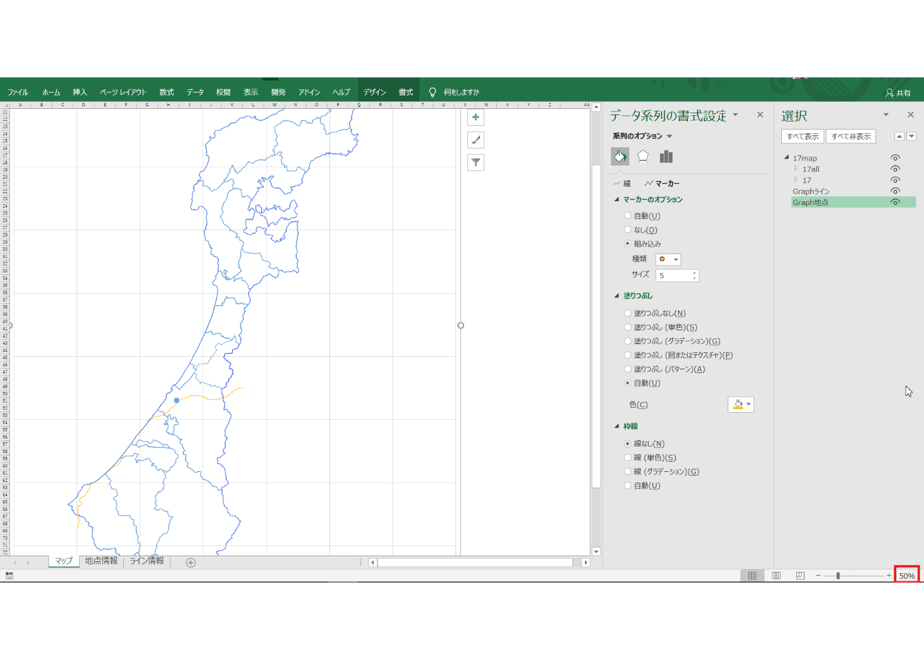Click the horizontal scrollbar right arrow
Viewport: 924px width, 660px height.
pos(586,563)
